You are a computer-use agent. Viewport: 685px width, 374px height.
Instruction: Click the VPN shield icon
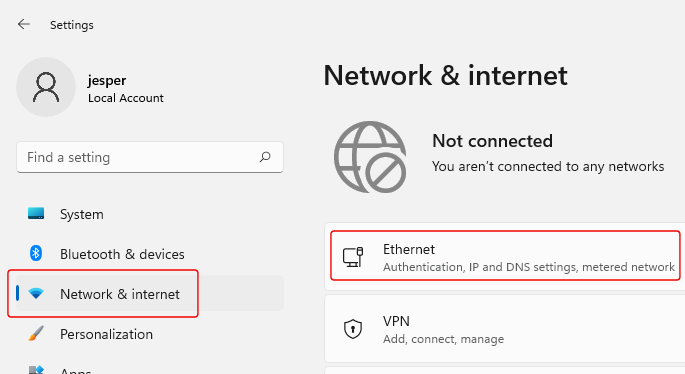353,329
